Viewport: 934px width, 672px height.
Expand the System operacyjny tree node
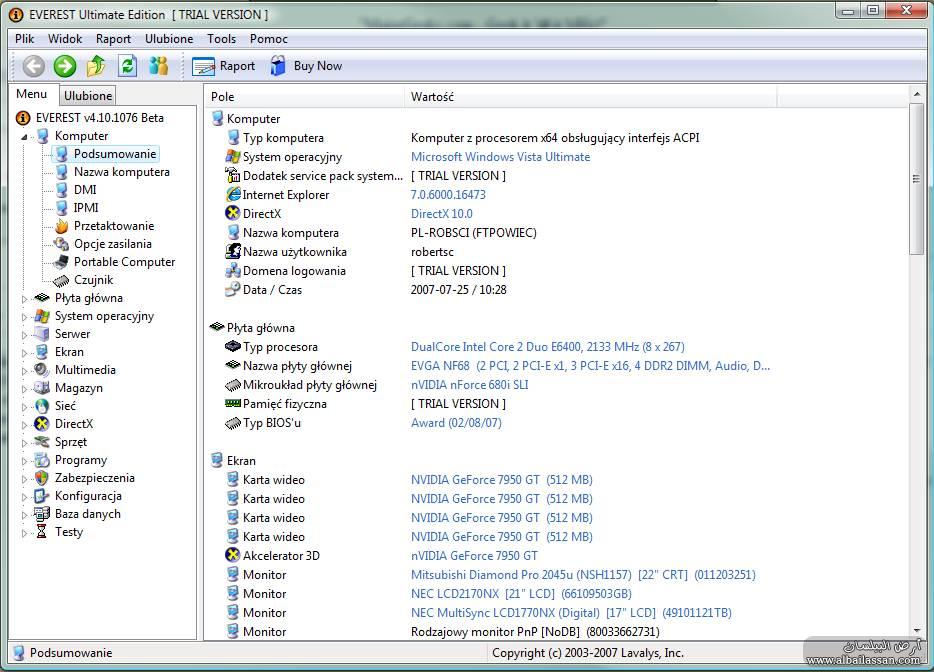(24, 317)
